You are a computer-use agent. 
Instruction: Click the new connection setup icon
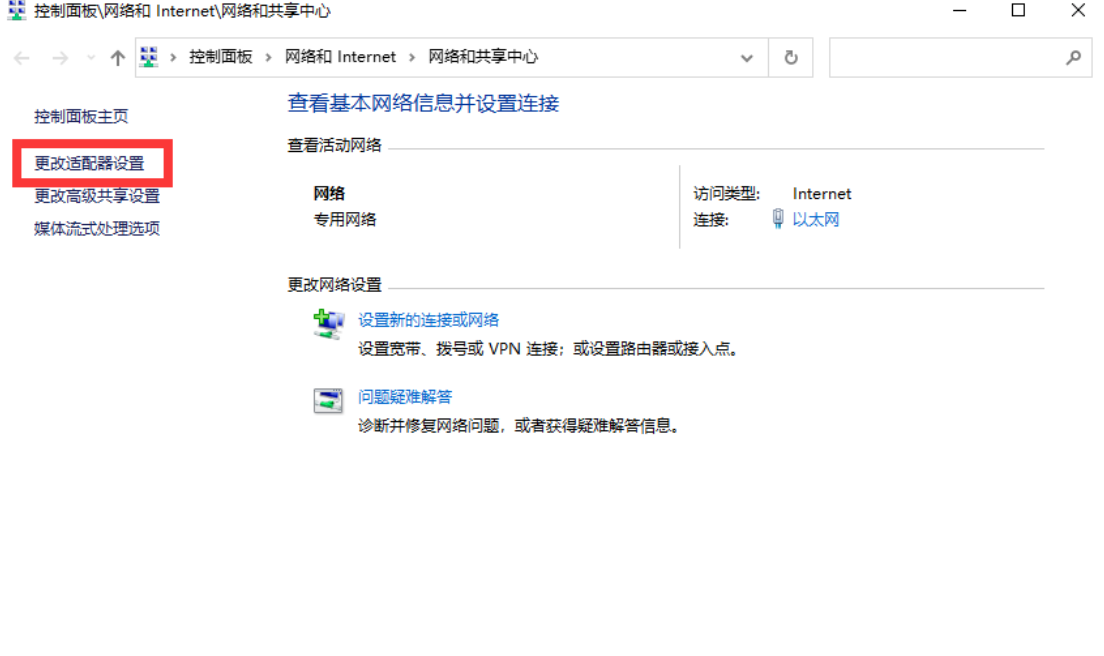pyautogui.click(x=328, y=324)
